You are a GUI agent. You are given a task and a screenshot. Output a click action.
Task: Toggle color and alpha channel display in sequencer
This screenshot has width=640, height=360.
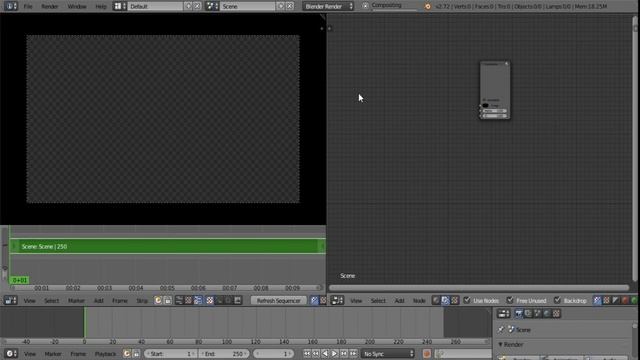click(x=314, y=300)
